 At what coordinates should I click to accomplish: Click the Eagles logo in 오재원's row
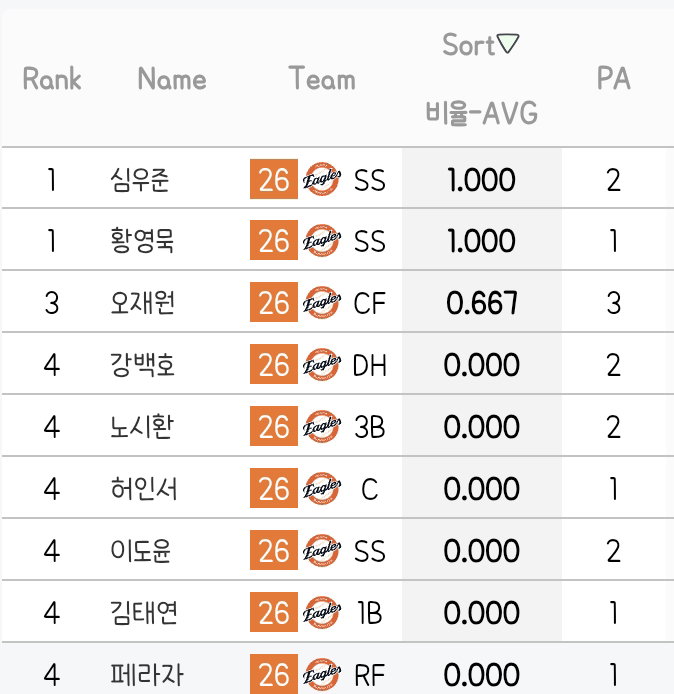[322, 303]
